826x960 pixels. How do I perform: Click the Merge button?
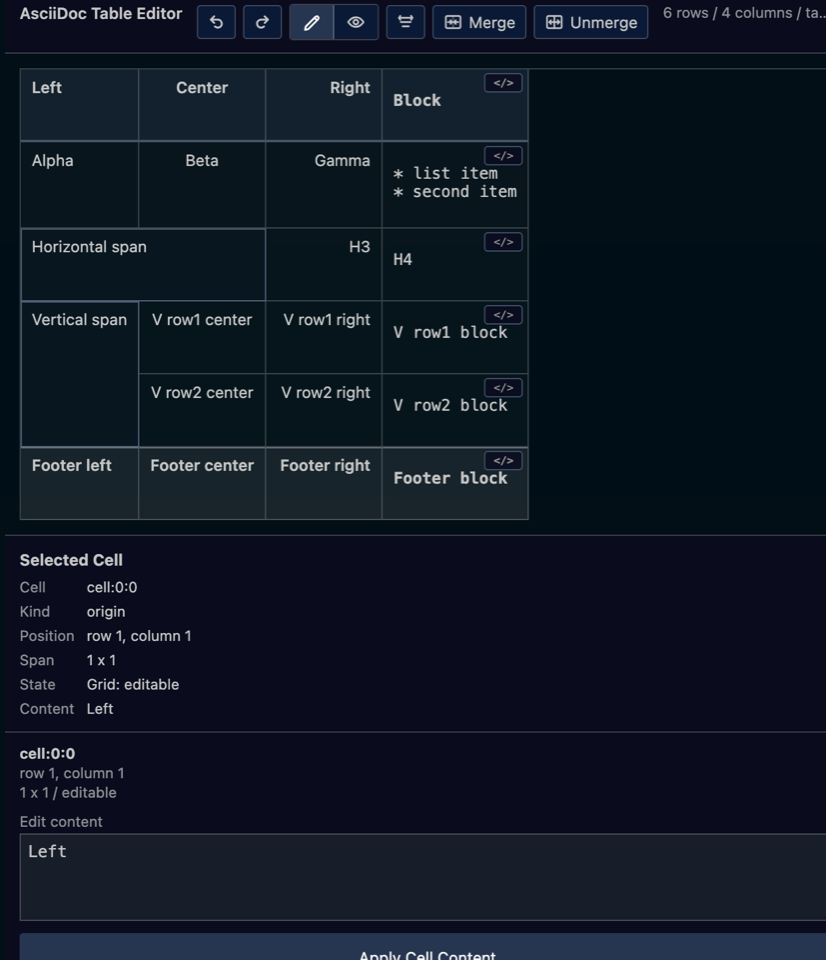click(479, 23)
